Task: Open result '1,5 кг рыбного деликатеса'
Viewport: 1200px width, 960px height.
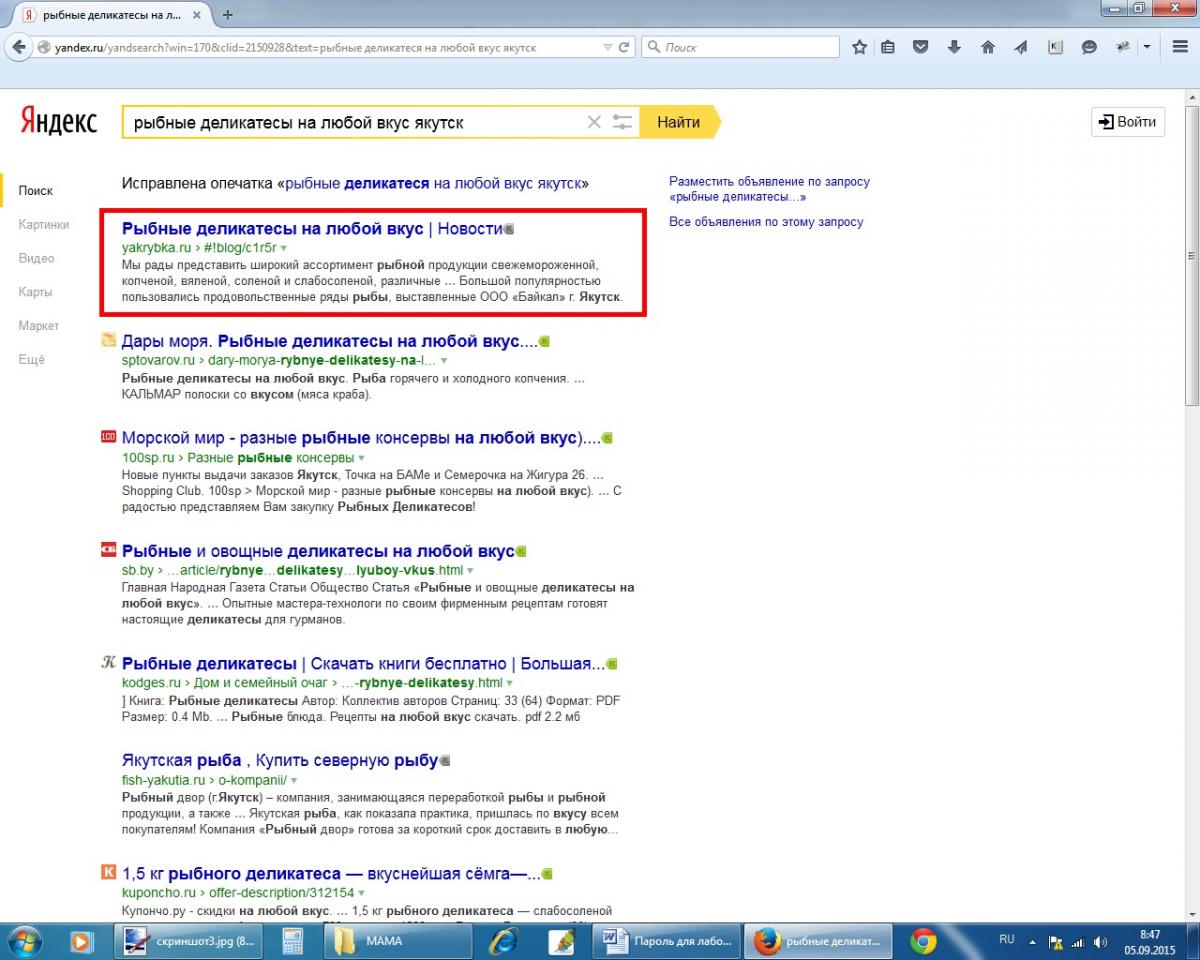Action: [331, 873]
